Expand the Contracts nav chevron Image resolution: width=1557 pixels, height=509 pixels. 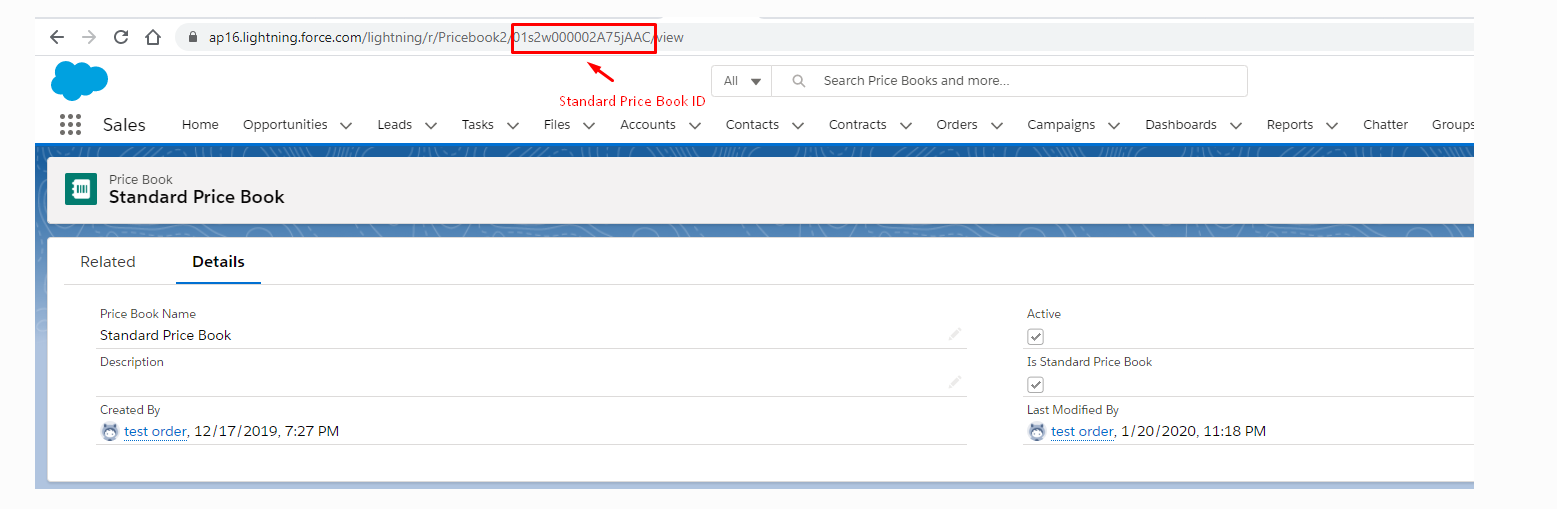pyautogui.click(x=906, y=126)
